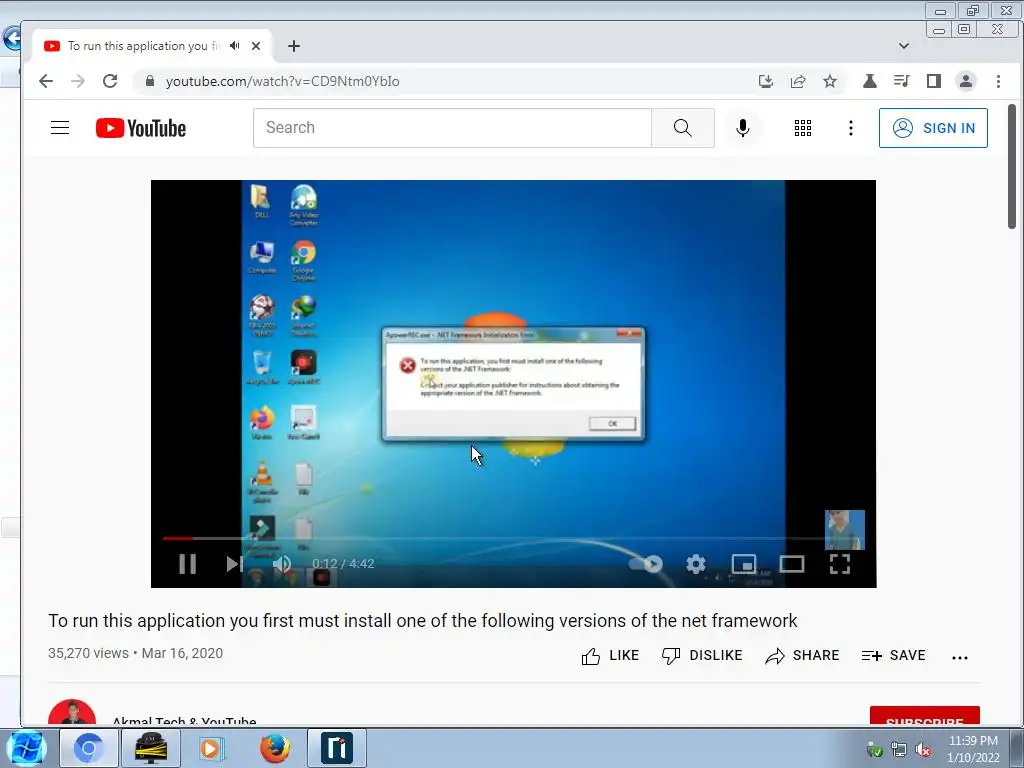Open Chrome Labs flask icon
This screenshot has width=1024, height=768.
coord(869,81)
